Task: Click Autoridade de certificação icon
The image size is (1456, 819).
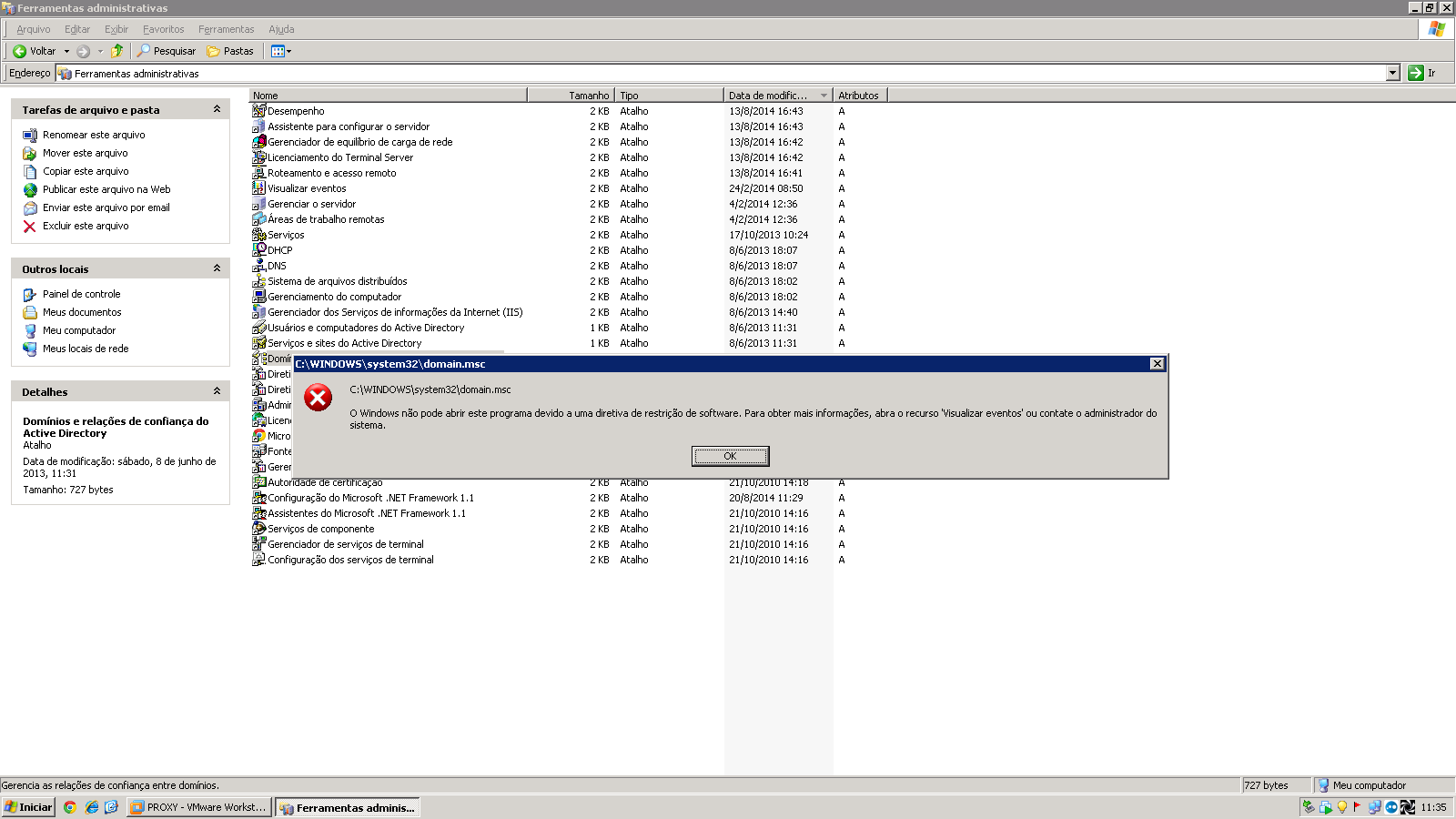Action: click(x=259, y=482)
